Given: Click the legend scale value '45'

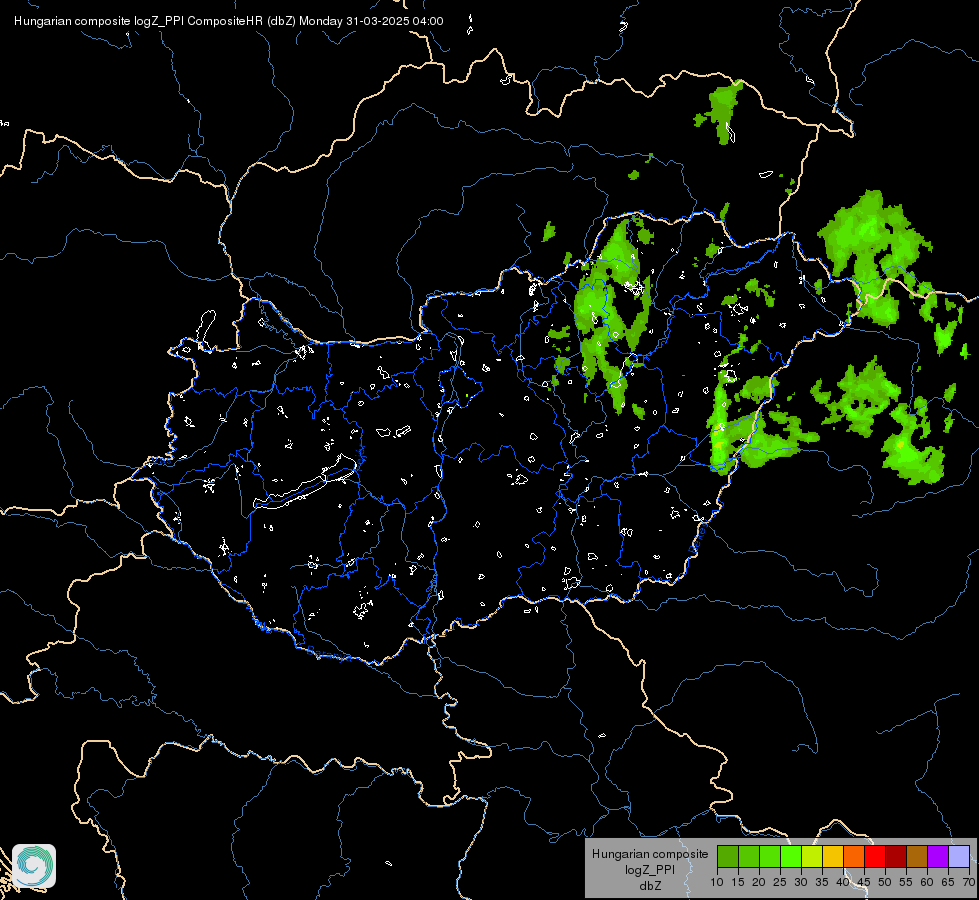Looking at the screenshot, I should tap(864, 883).
